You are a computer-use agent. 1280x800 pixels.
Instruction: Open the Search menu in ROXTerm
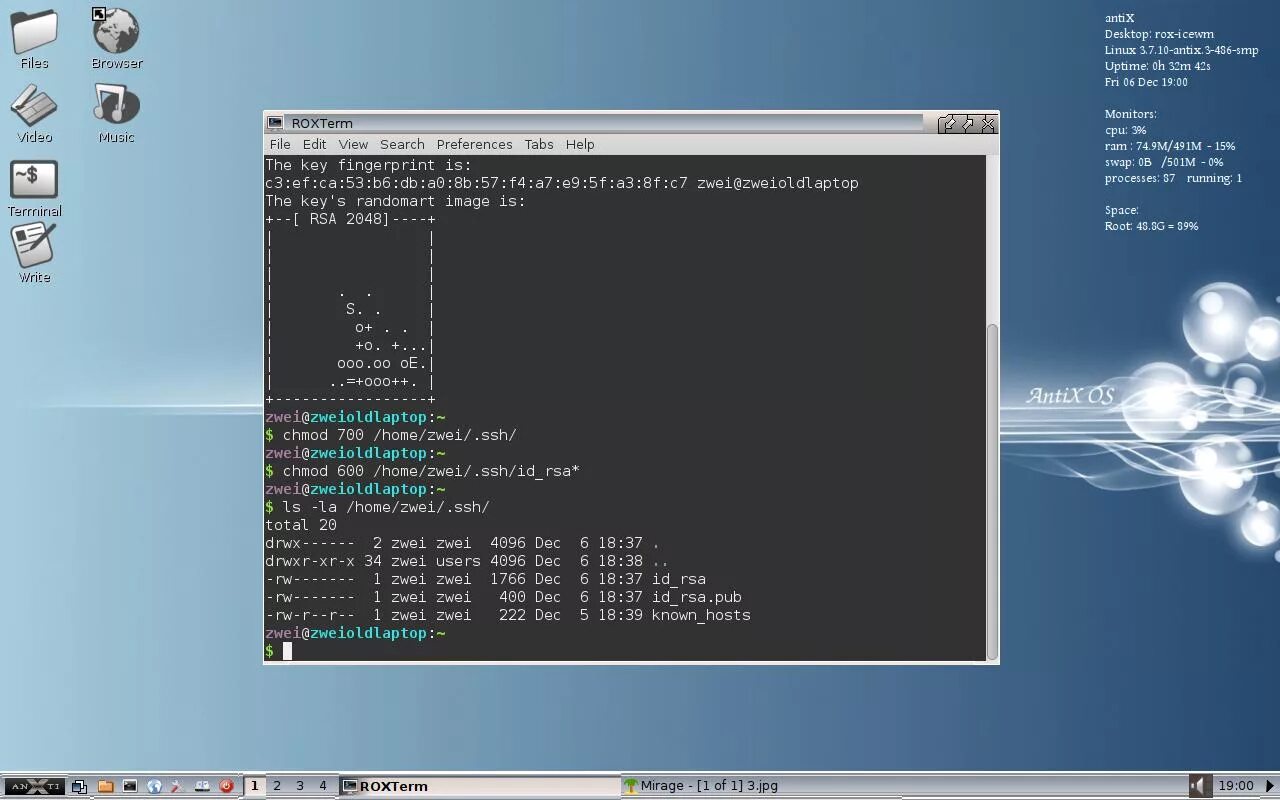[x=402, y=144]
